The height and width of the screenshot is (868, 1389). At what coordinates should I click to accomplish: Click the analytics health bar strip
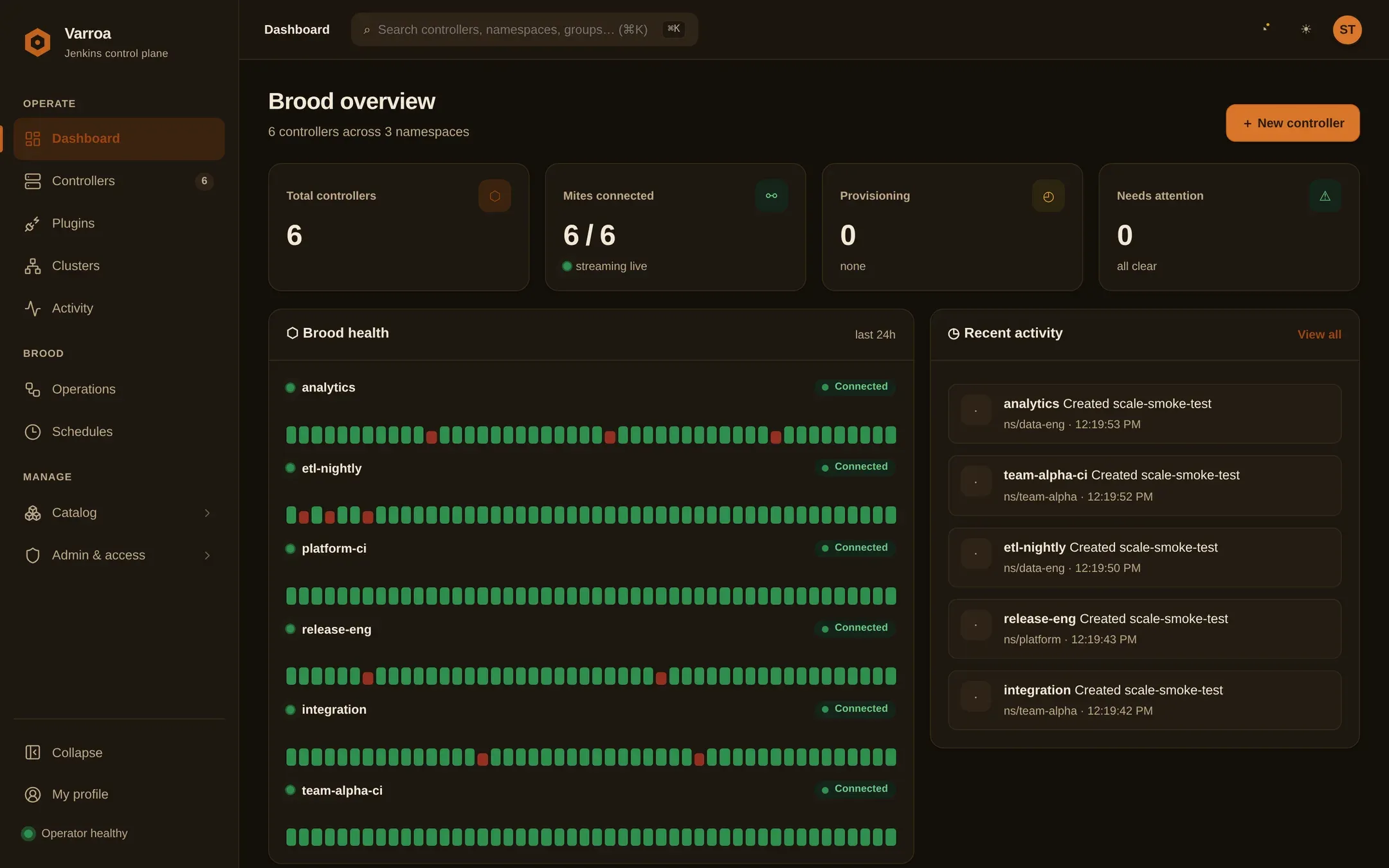pyautogui.click(x=591, y=435)
